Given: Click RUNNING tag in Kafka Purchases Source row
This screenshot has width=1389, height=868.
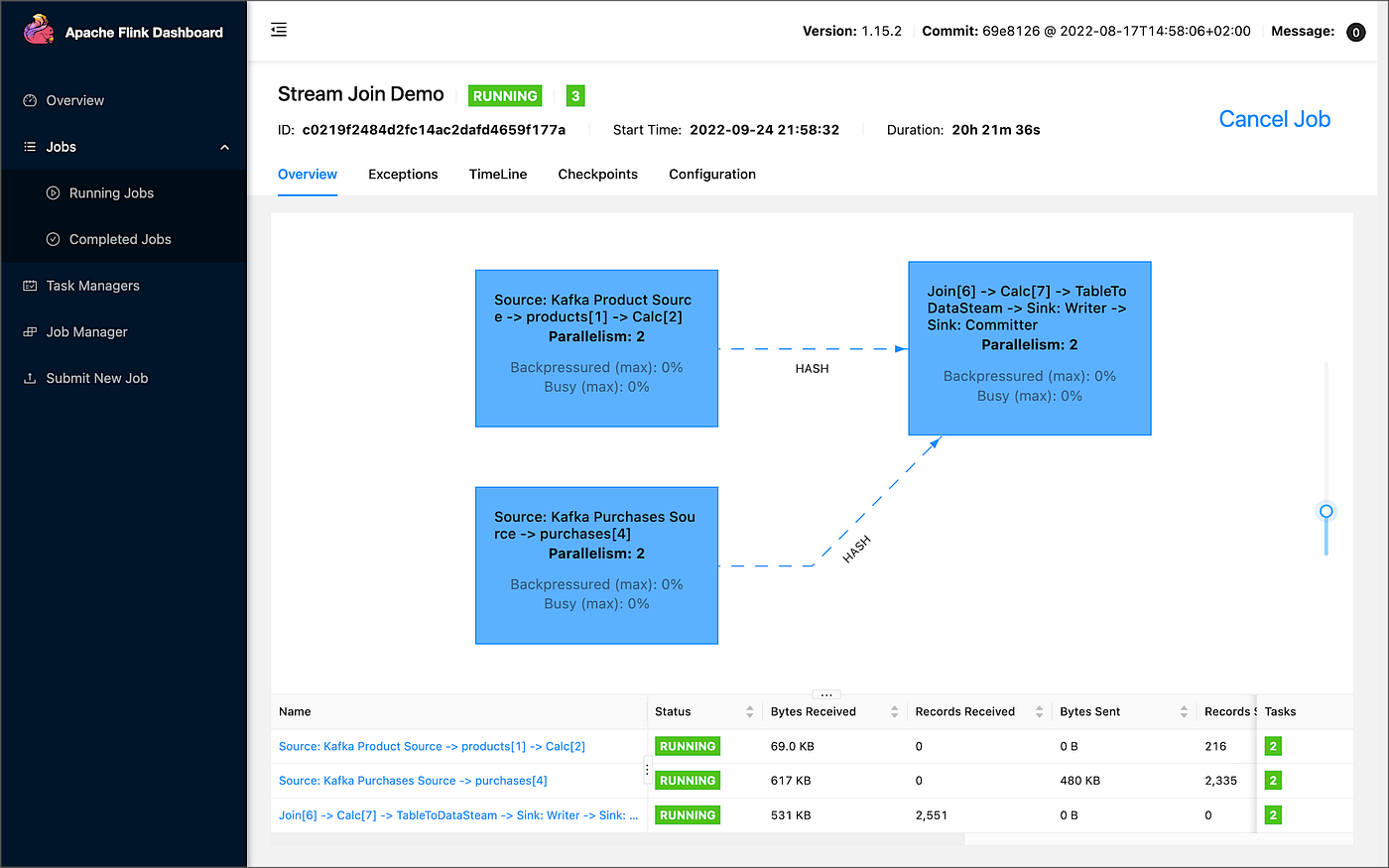Looking at the screenshot, I should [688, 781].
